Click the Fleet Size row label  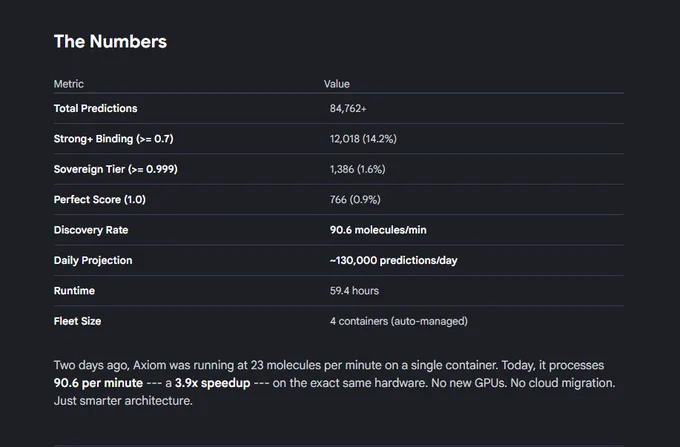click(77, 321)
